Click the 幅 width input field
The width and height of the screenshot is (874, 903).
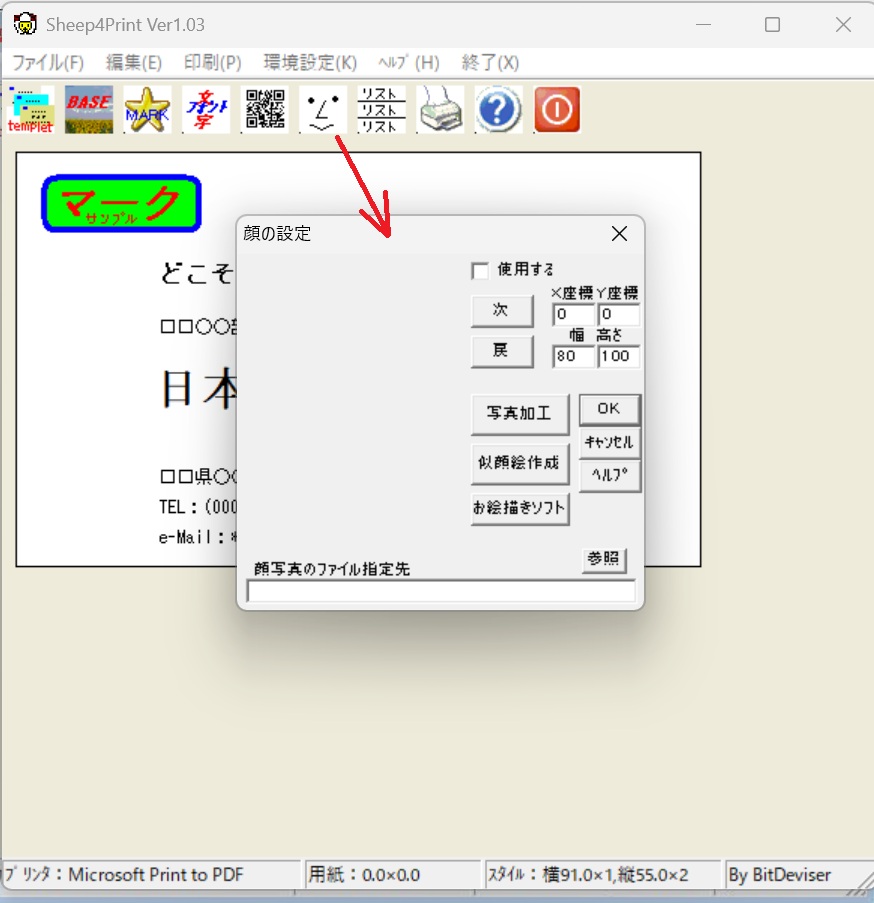coord(572,357)
